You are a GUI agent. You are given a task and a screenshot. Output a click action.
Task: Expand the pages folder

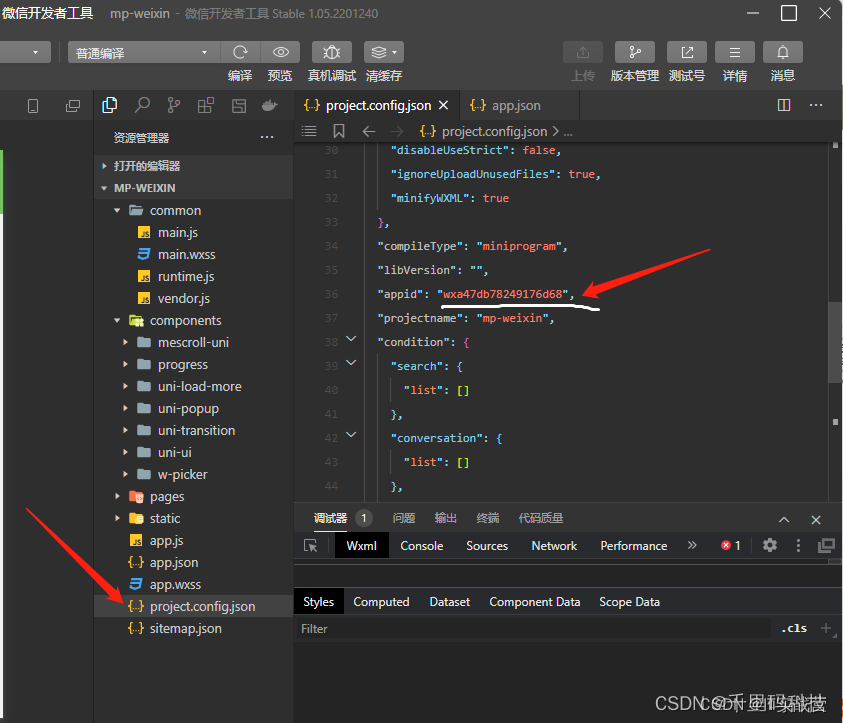click(117, 497)
